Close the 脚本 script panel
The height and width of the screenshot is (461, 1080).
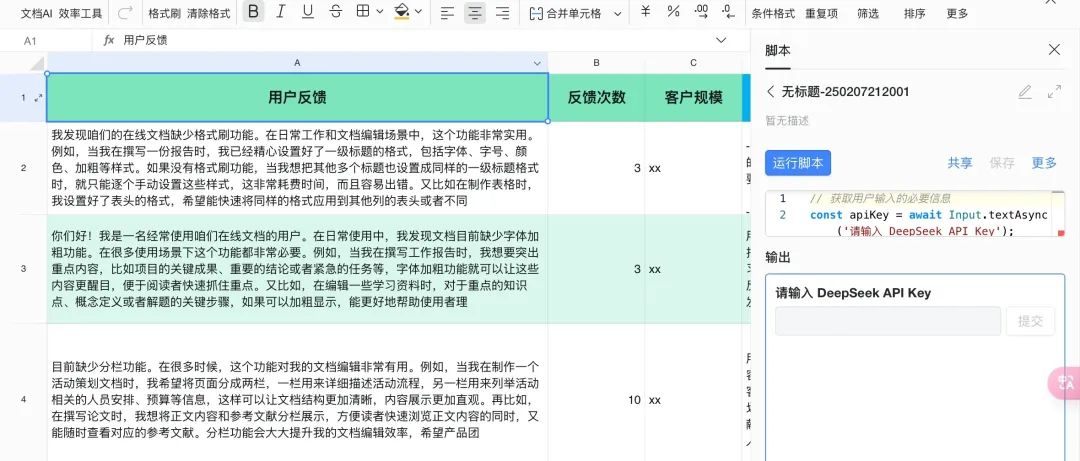click(1054, 50)
